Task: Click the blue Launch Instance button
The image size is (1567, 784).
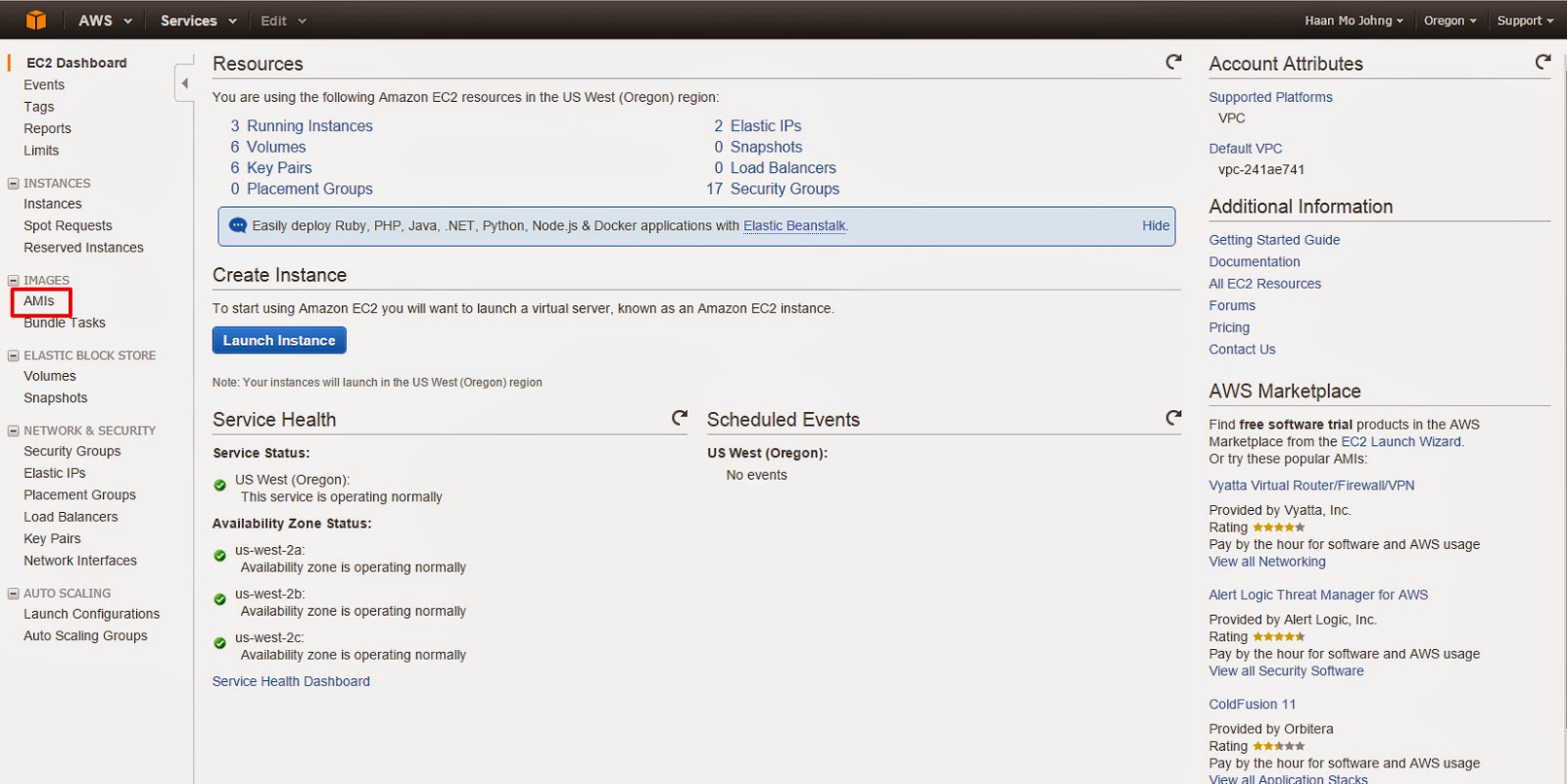Action: 279,341
